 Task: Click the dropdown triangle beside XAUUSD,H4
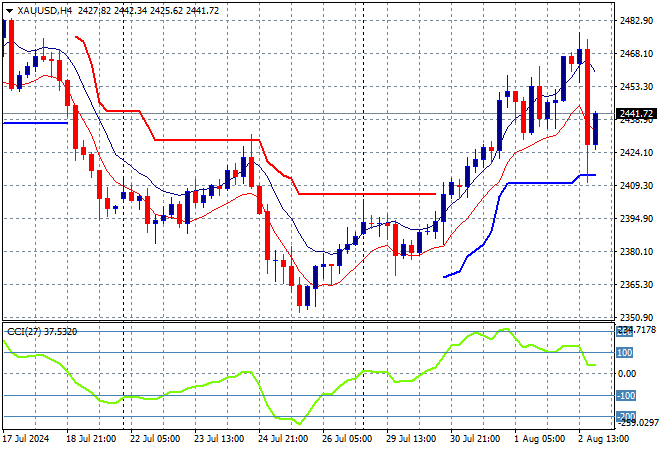tap(9, 11)
